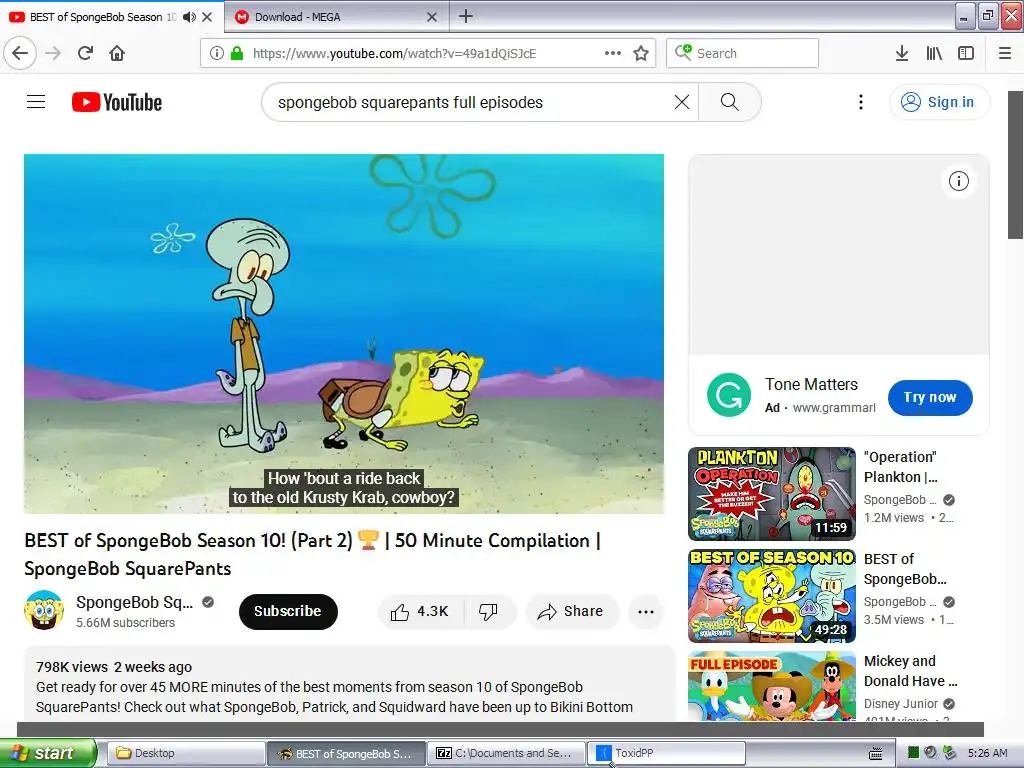Open the Firefox library menu
Screen dimensions: 1024x768
934,54
